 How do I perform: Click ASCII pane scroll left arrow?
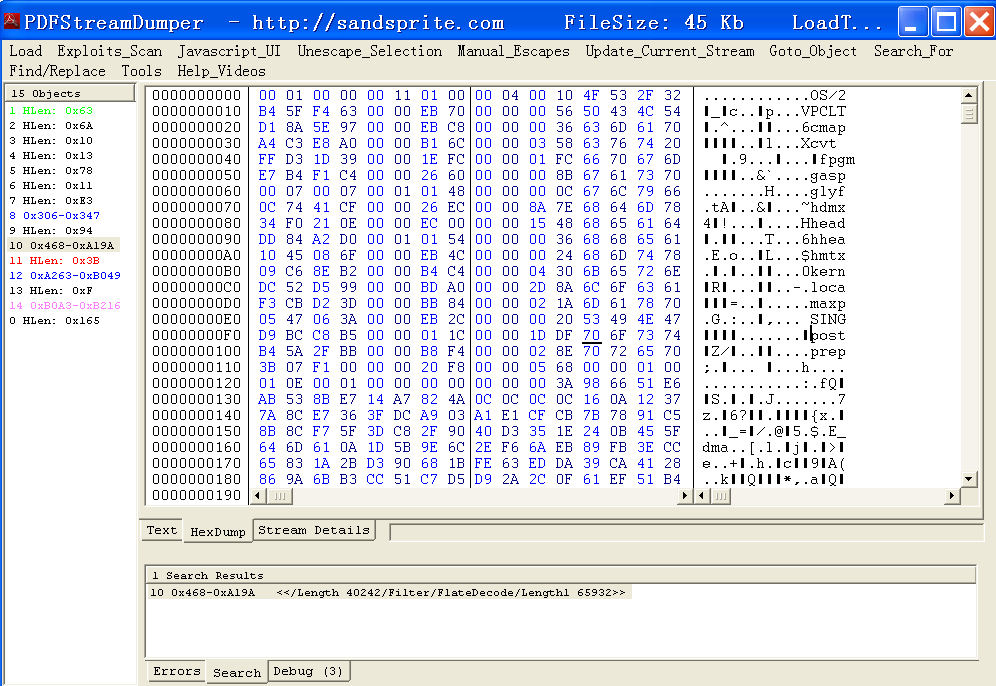coord(702,495)
